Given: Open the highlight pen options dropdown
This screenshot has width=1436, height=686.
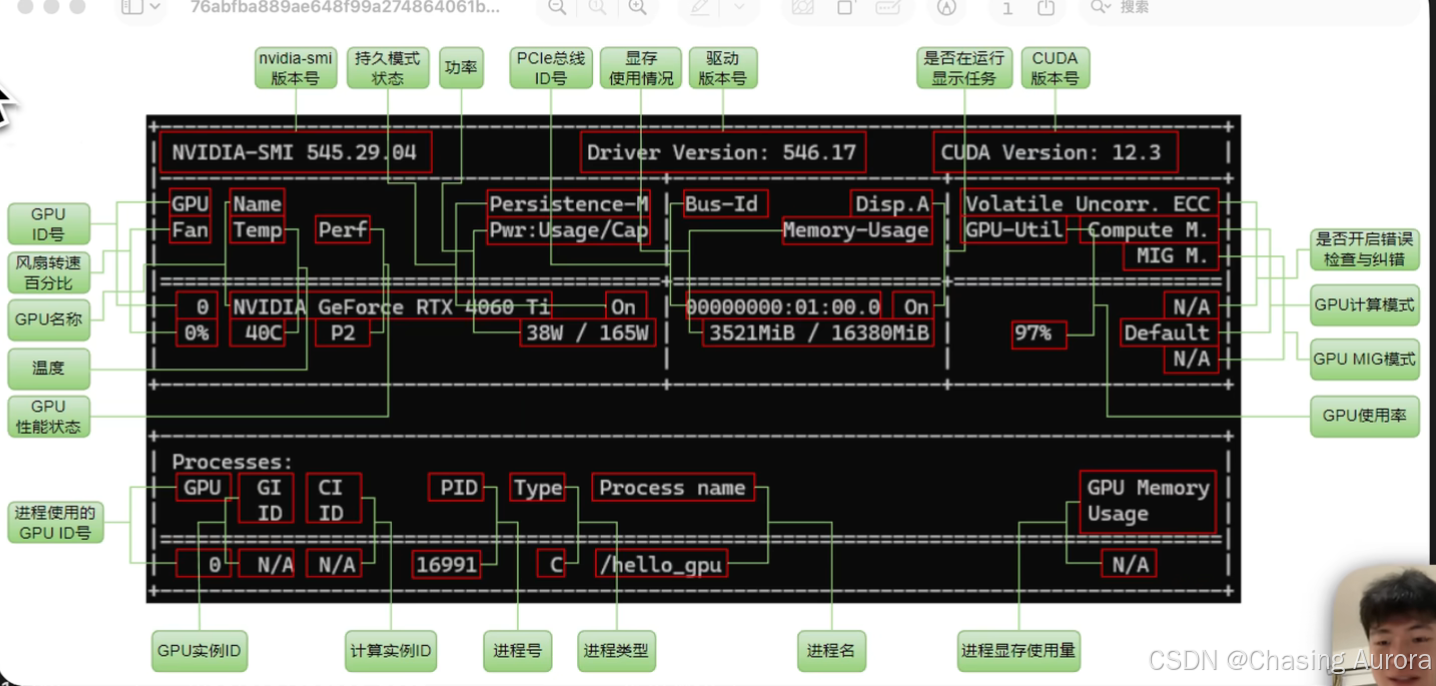Looking at the screenshot, I should pyautogui.click(x=740, y=7).
